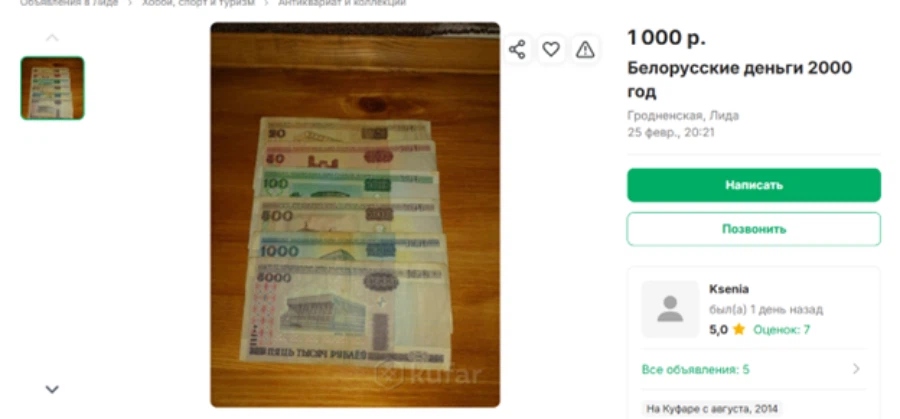Click the share icon
Screen dimensions: 900x419
[x=517, y=49]
